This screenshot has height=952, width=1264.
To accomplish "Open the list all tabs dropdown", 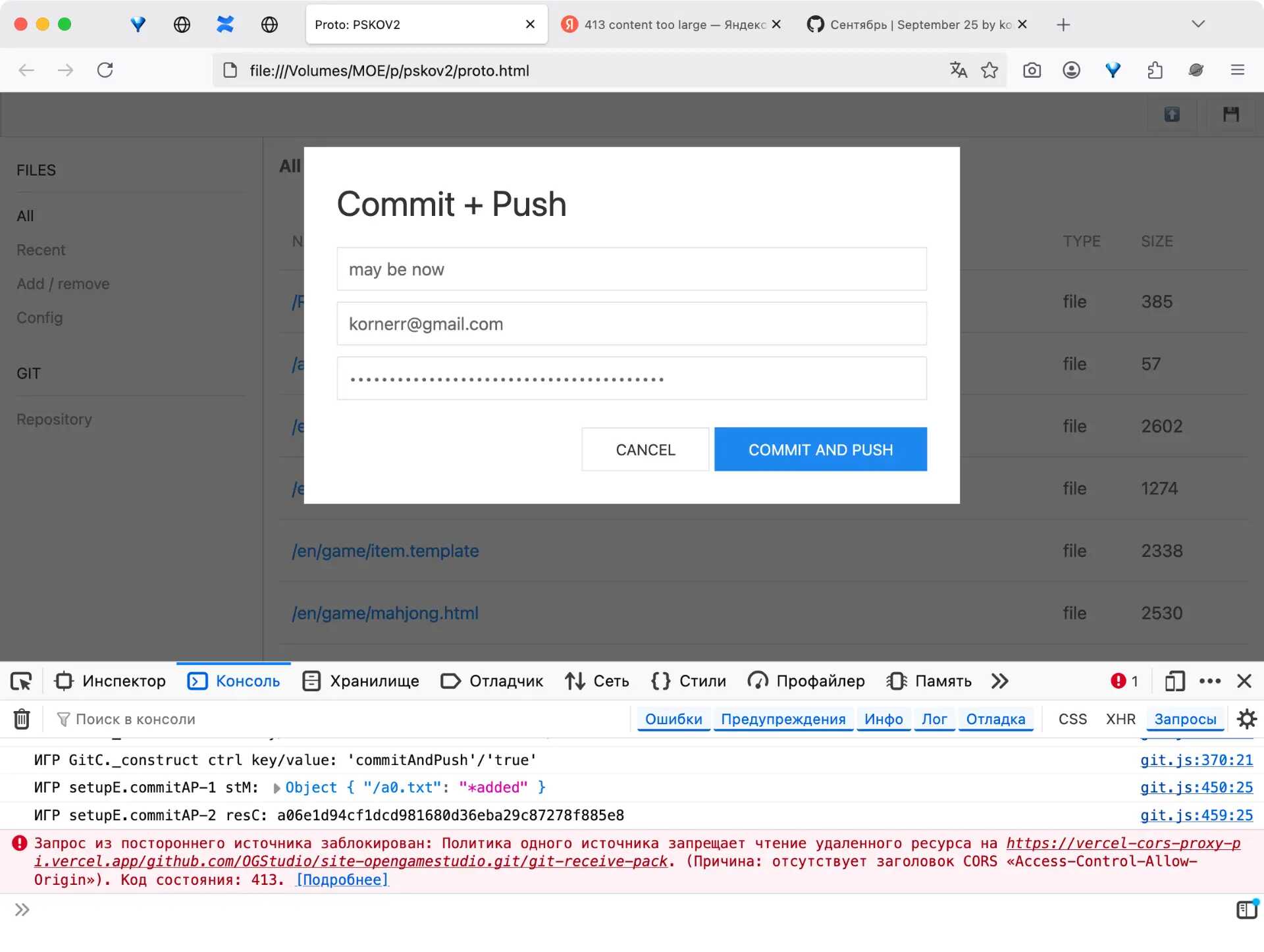I will point(1198,24).
